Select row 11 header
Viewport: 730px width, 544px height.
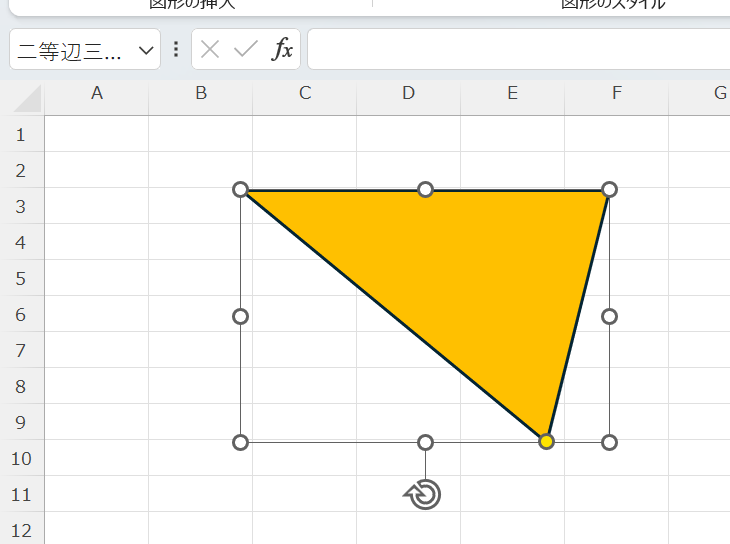(22, 495)
